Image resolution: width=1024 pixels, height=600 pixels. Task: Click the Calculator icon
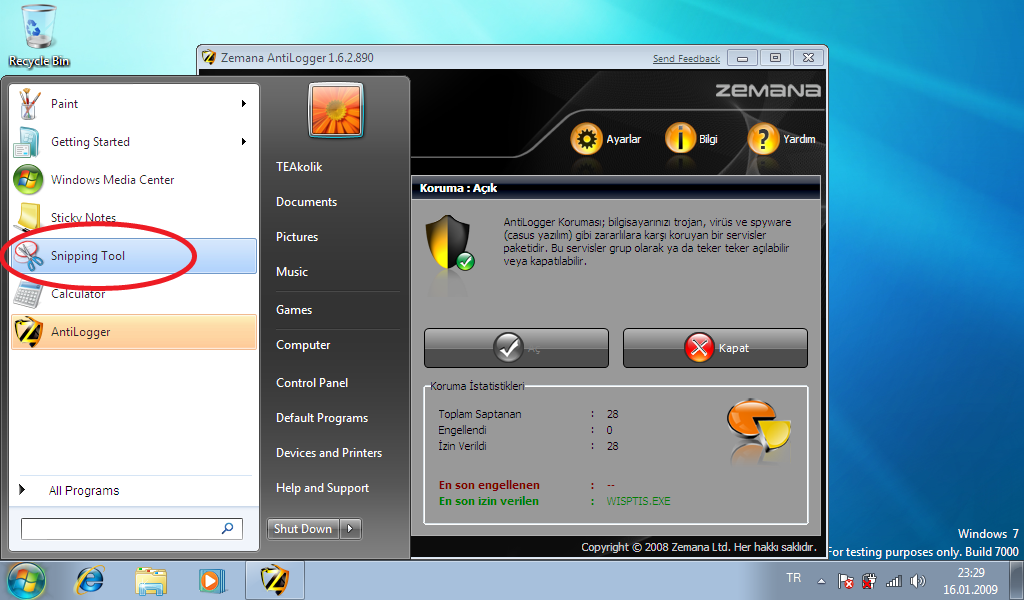[28, 294]
